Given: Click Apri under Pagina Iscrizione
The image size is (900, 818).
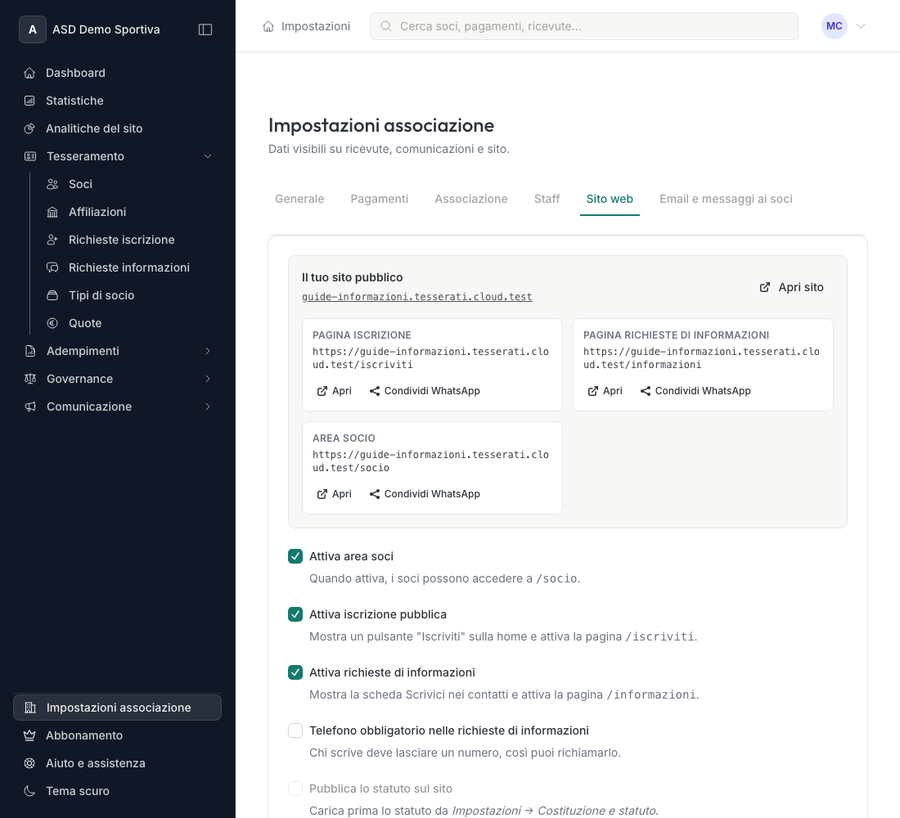Looking at the screenshot, I should point(334,391).
